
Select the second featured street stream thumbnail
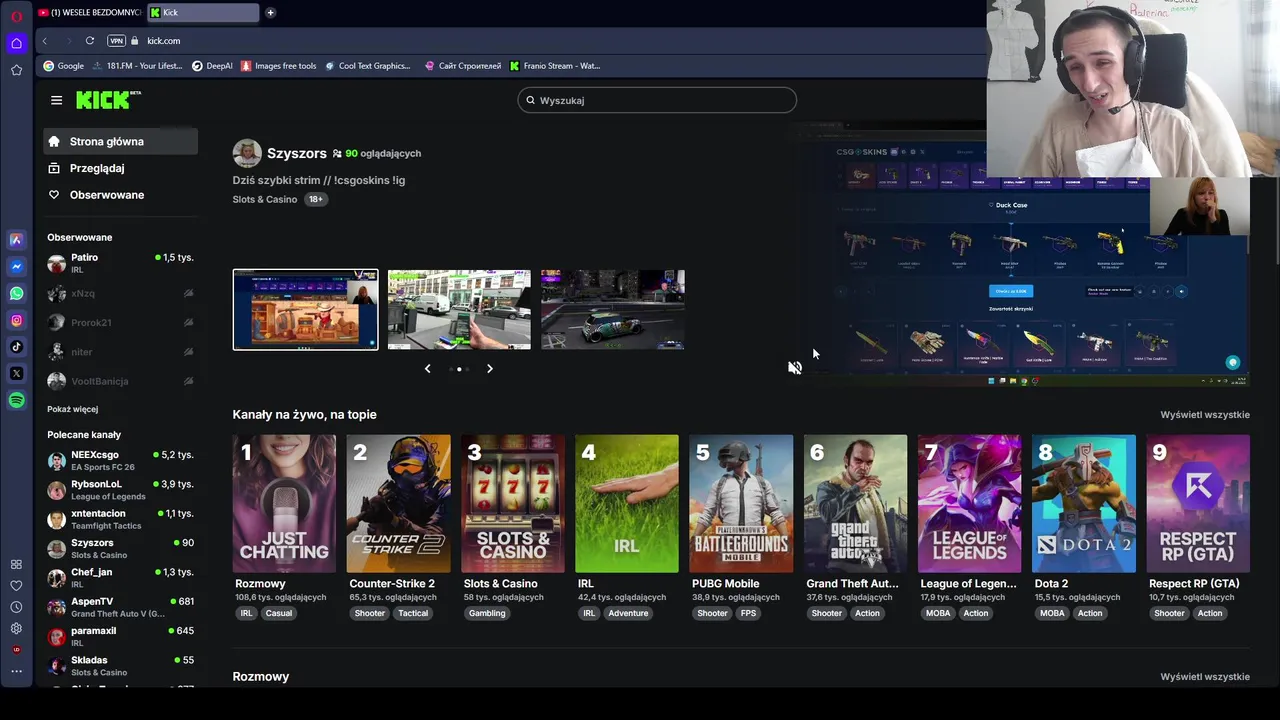click(459, 310)
